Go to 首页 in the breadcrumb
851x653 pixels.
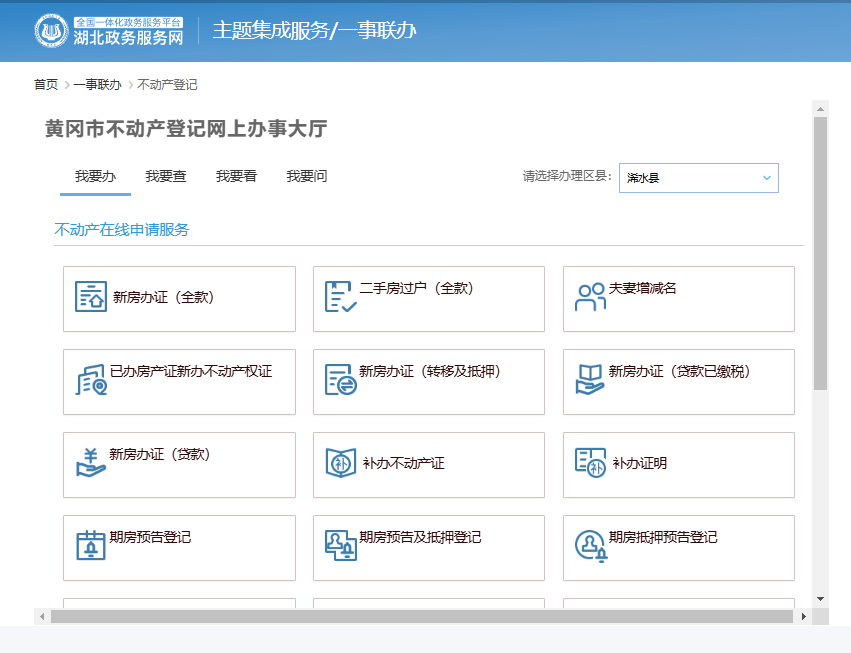point(46,85)
